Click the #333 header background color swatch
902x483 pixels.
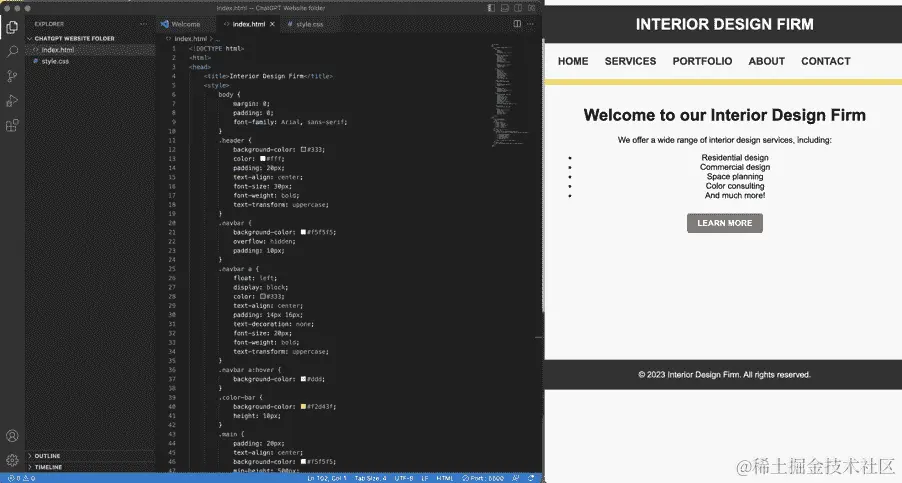coord(304,150)
